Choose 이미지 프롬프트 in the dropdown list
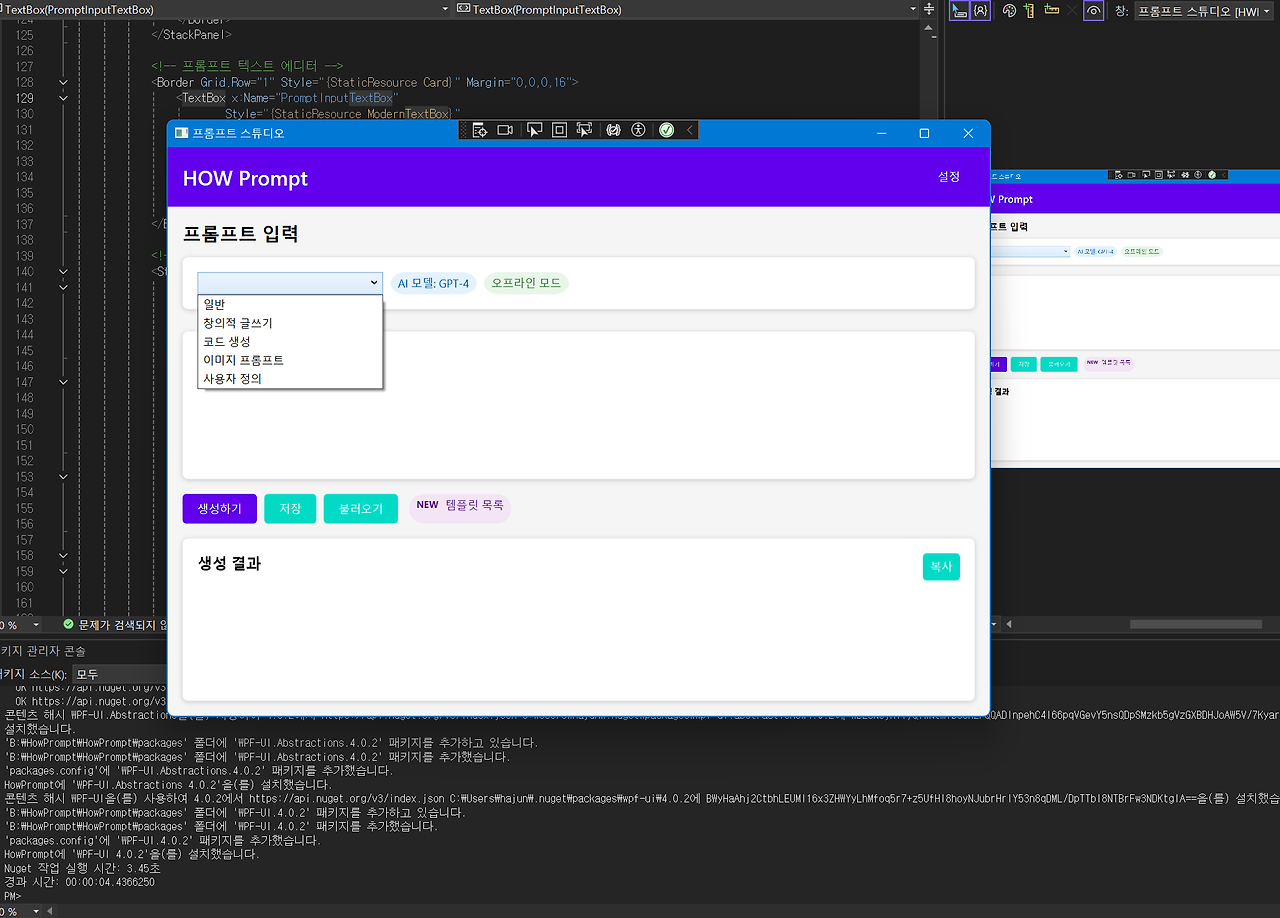The width and height of the screenshot is (1280, 918). click(290, 360)
